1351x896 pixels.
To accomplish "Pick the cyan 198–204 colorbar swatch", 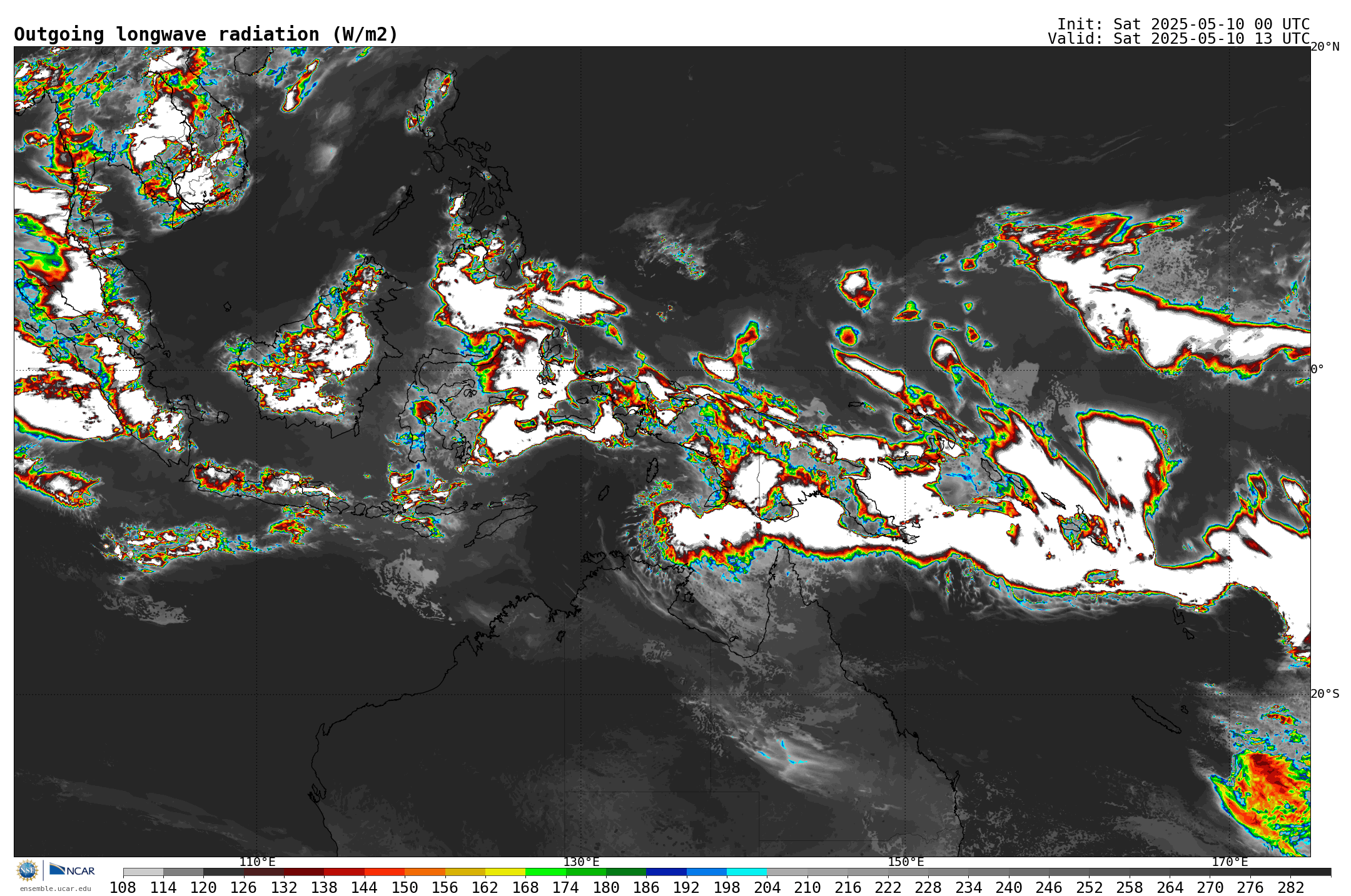I will (x=747, y=872).
